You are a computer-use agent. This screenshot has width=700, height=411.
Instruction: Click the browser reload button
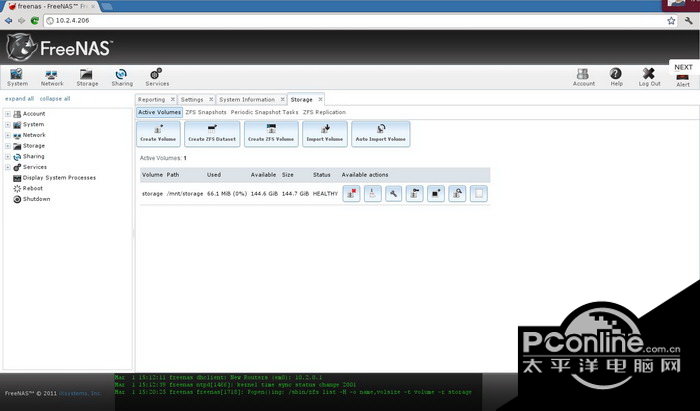click(x=34, y=21)
